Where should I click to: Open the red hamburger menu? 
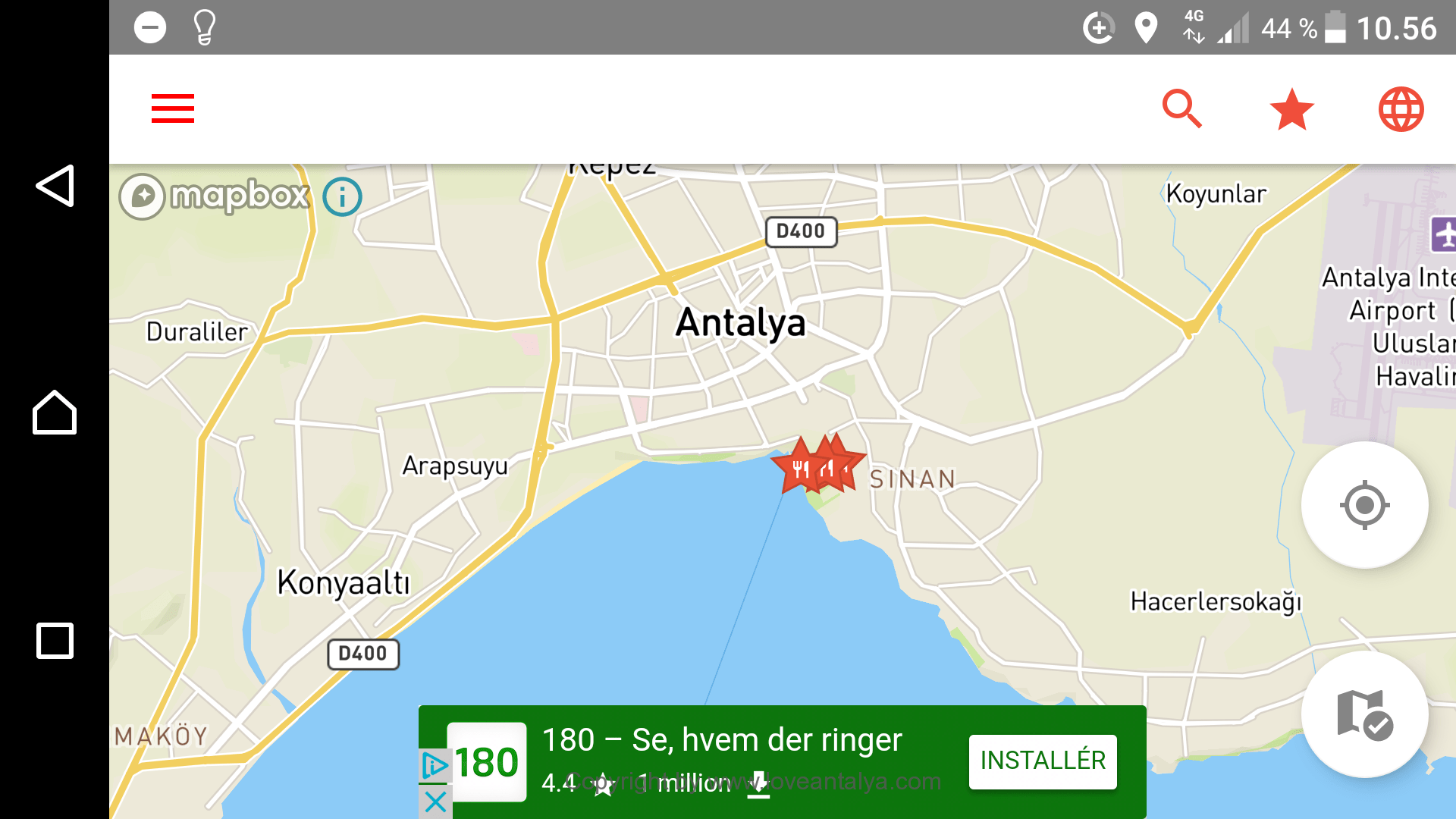tap(173, 108)
